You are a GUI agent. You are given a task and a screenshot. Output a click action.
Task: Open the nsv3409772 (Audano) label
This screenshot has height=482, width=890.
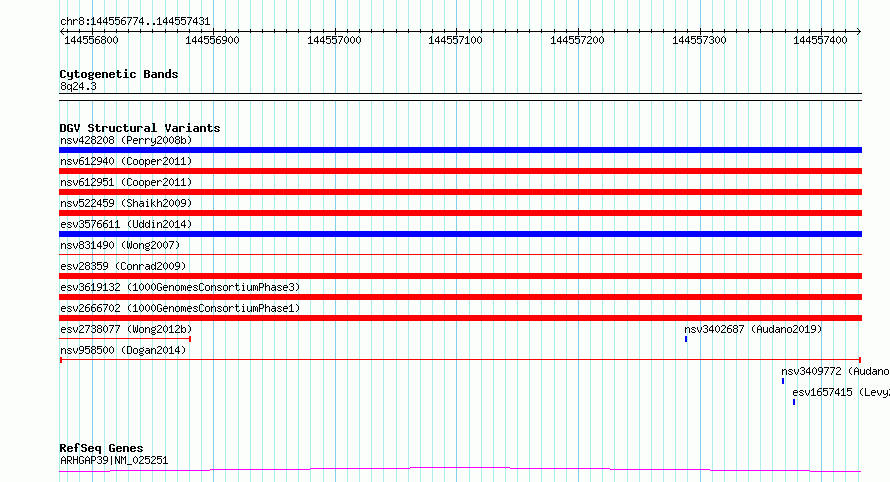(835, 371)
